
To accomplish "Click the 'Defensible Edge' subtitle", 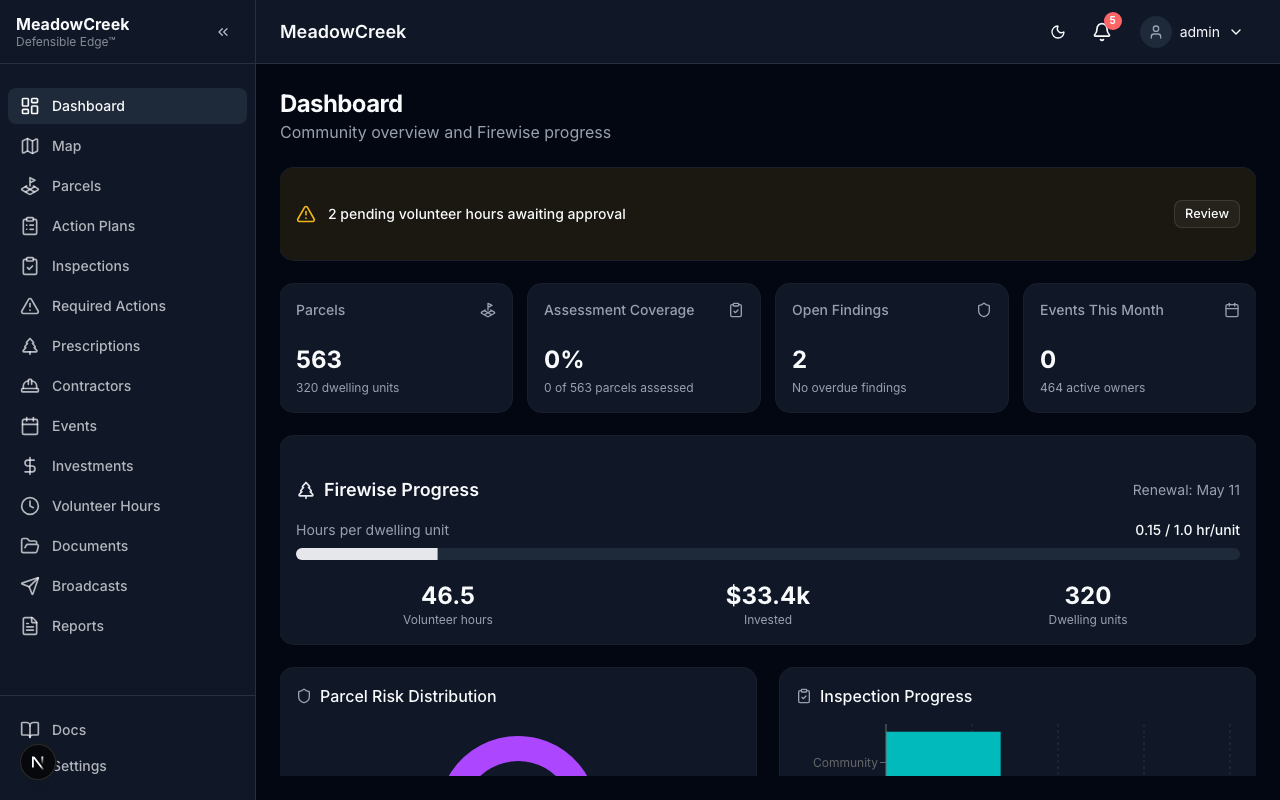I will click(66, 42).
